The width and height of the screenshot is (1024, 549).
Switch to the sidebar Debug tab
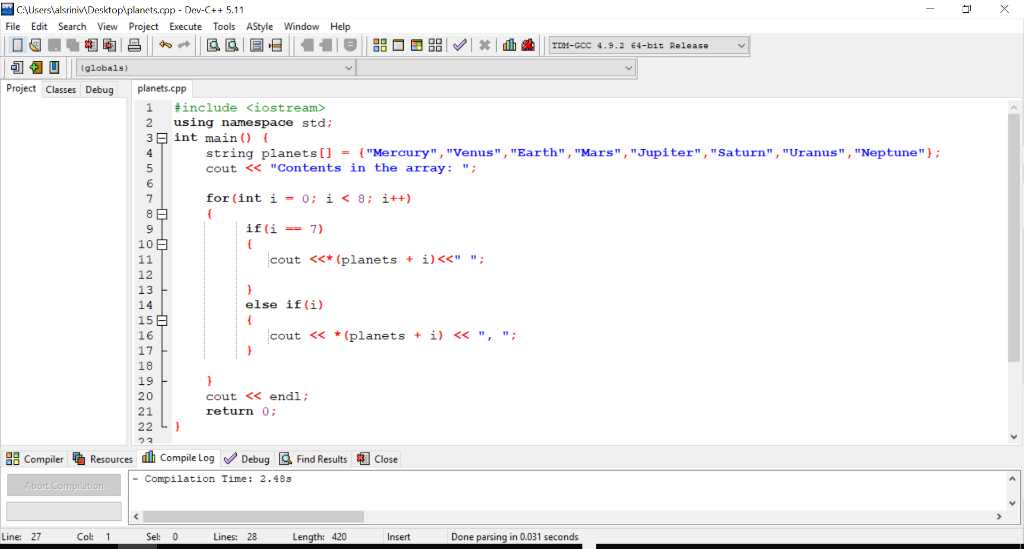(99, 89)
